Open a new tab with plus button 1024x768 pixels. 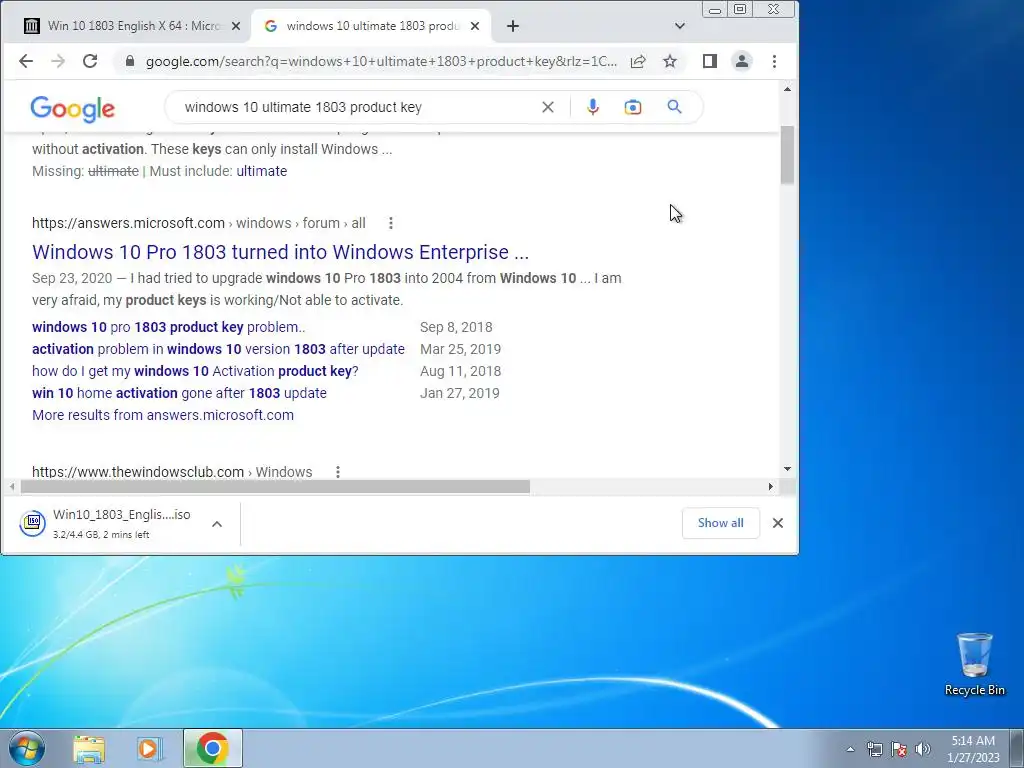(x=513, y=26)
